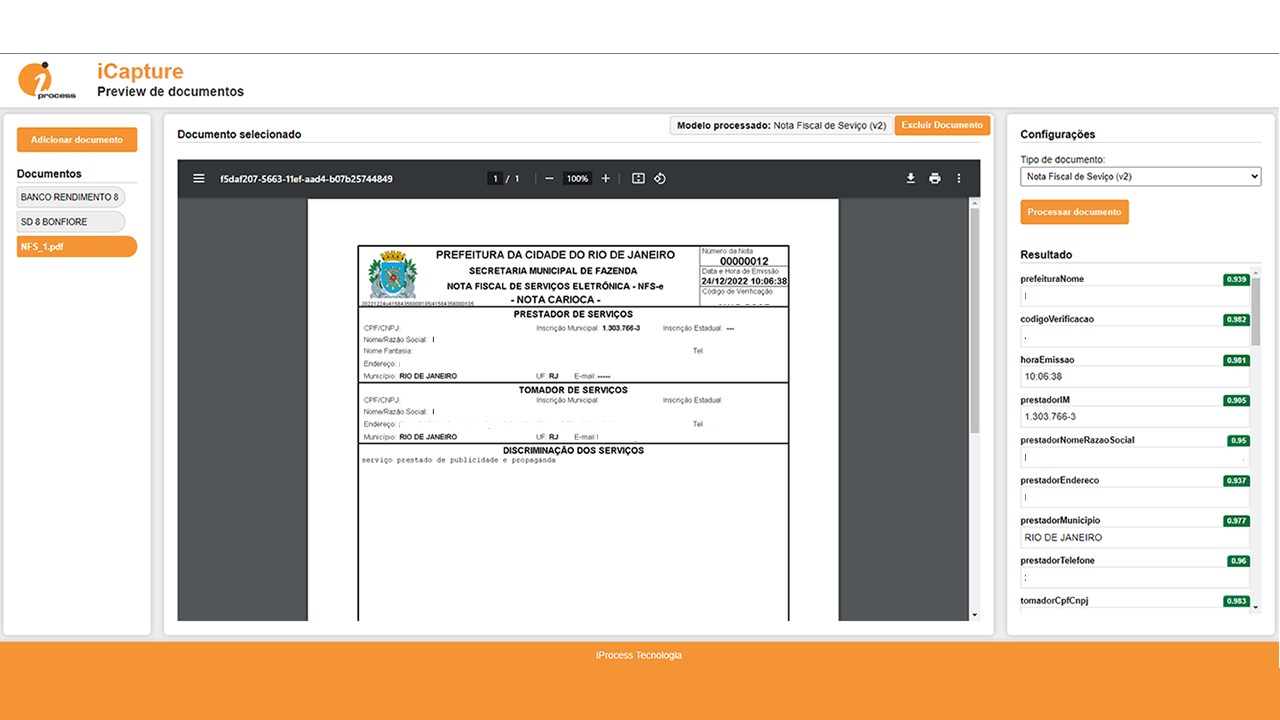Click the Processar documento button

point(1075,212)
